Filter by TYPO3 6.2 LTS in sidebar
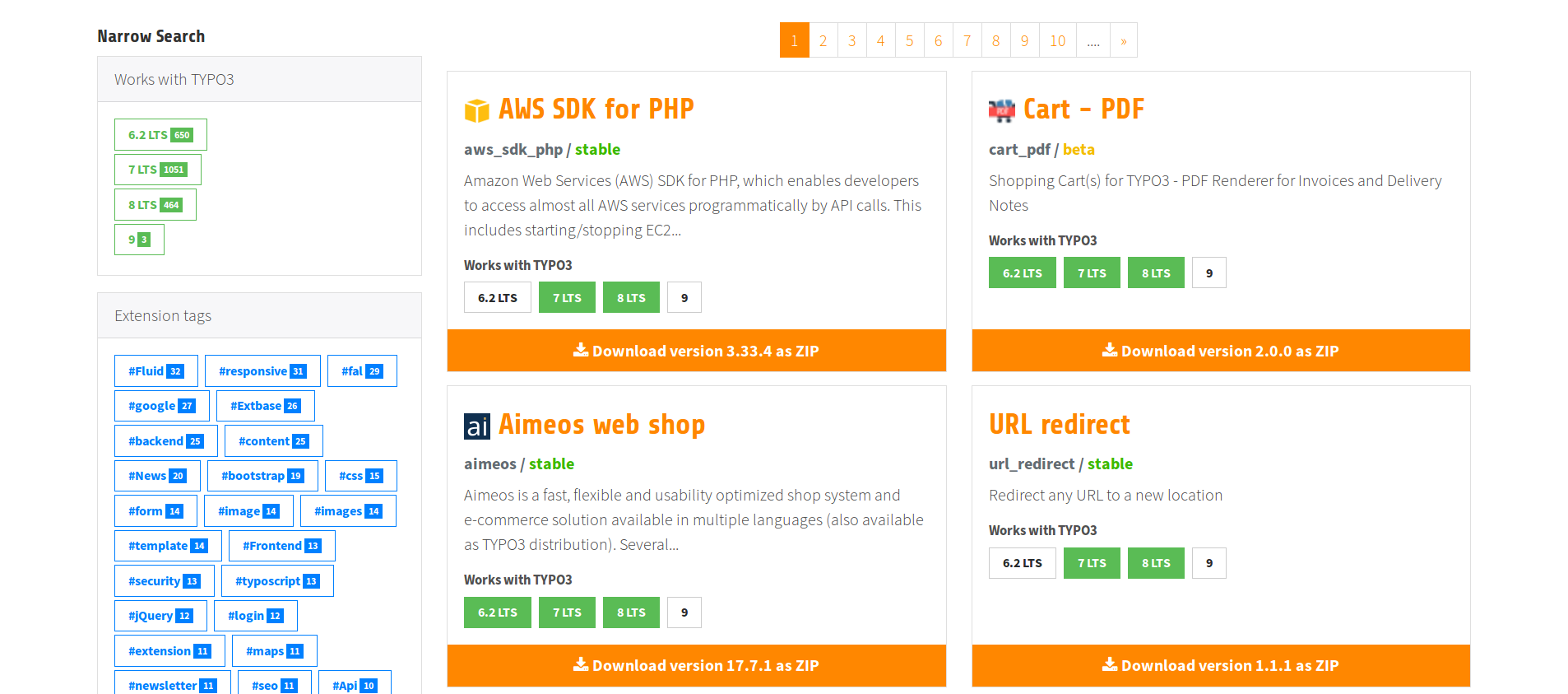Viewport: 1568px width, 694px height. [x=160, y=135]
